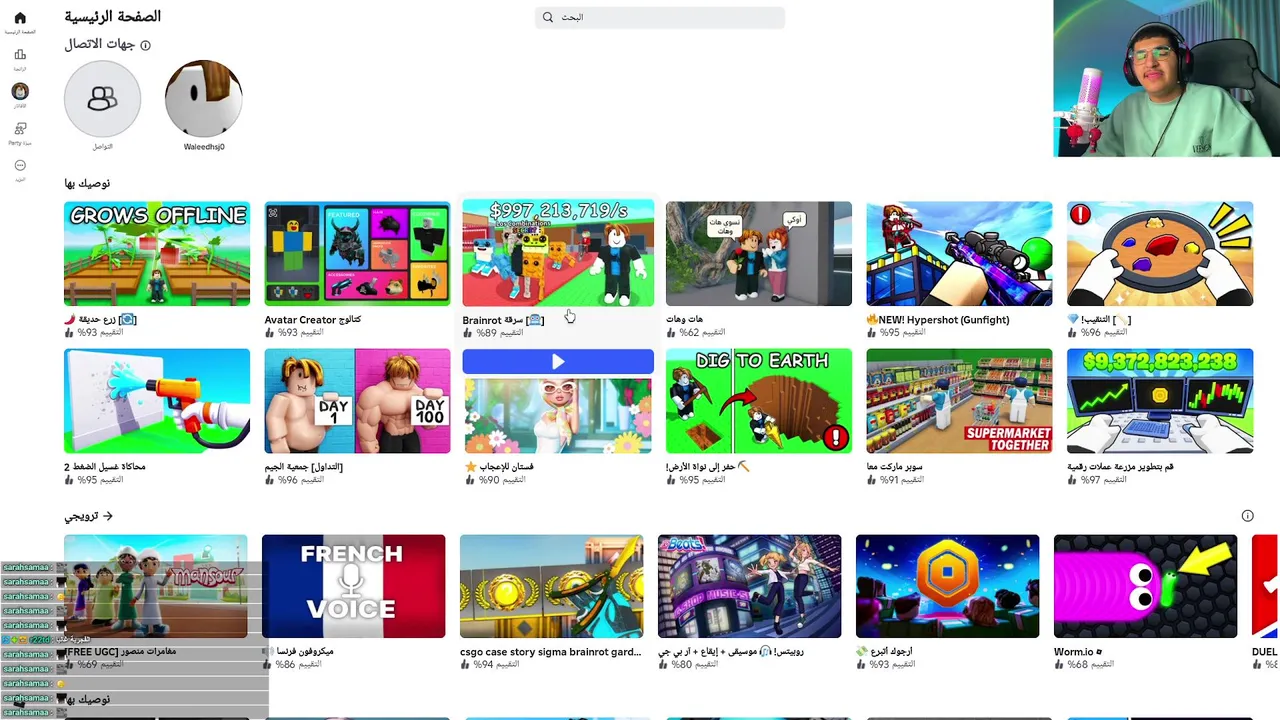Viewport: 1280px width, 720px height.
Task: Click '%93 التقييم' rating under زرع حديقة
Action: (99, 333)
